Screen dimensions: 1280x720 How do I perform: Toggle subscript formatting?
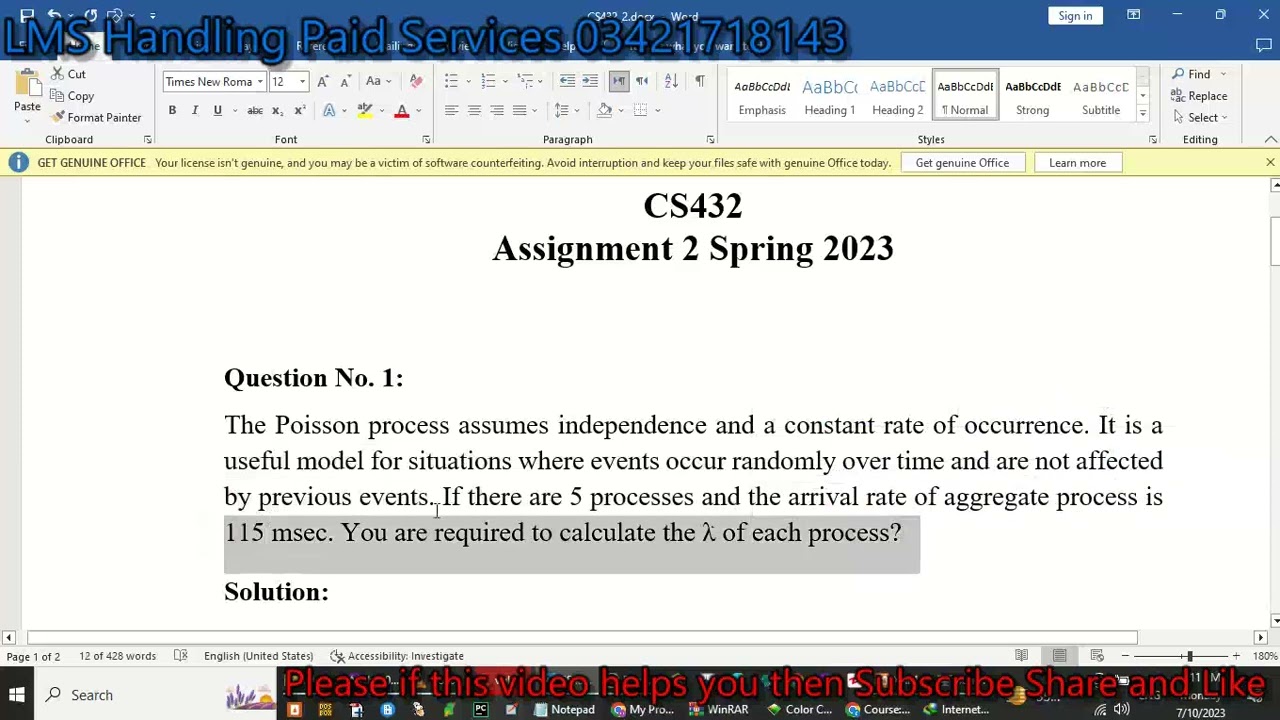point(277,110)
